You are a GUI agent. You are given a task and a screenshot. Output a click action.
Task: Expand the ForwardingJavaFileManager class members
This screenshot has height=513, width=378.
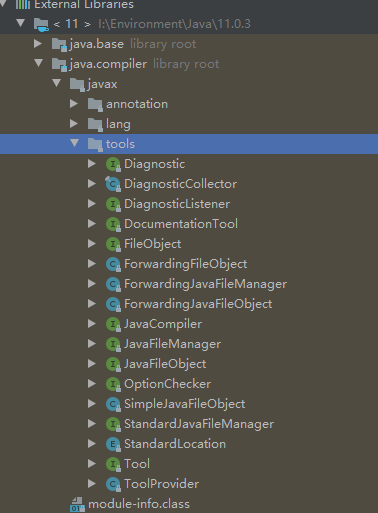pos(92,284)
